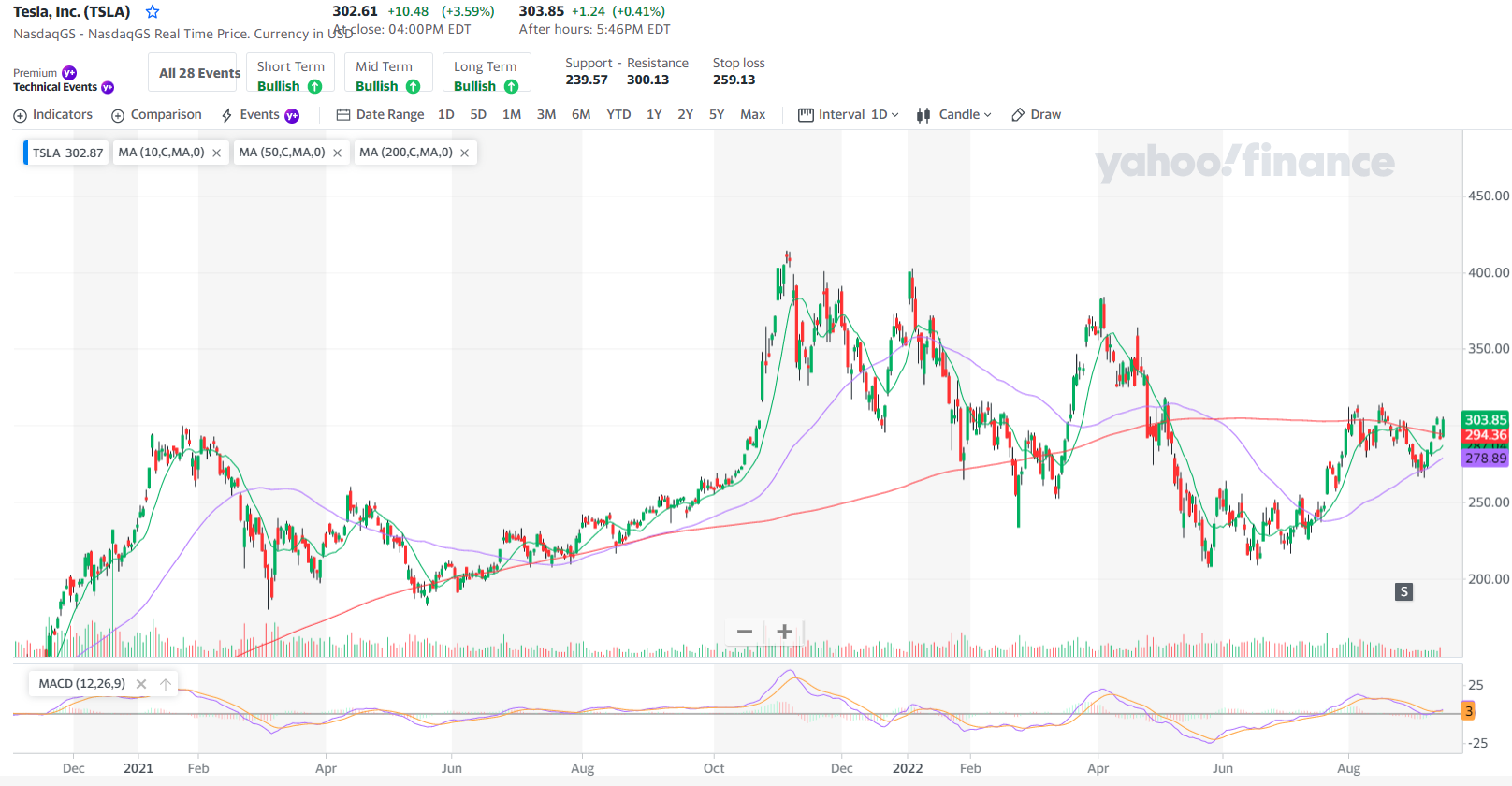1512x786 pixels.
Task: Zoom in chart with plus button
Action: tap(784, 632)
